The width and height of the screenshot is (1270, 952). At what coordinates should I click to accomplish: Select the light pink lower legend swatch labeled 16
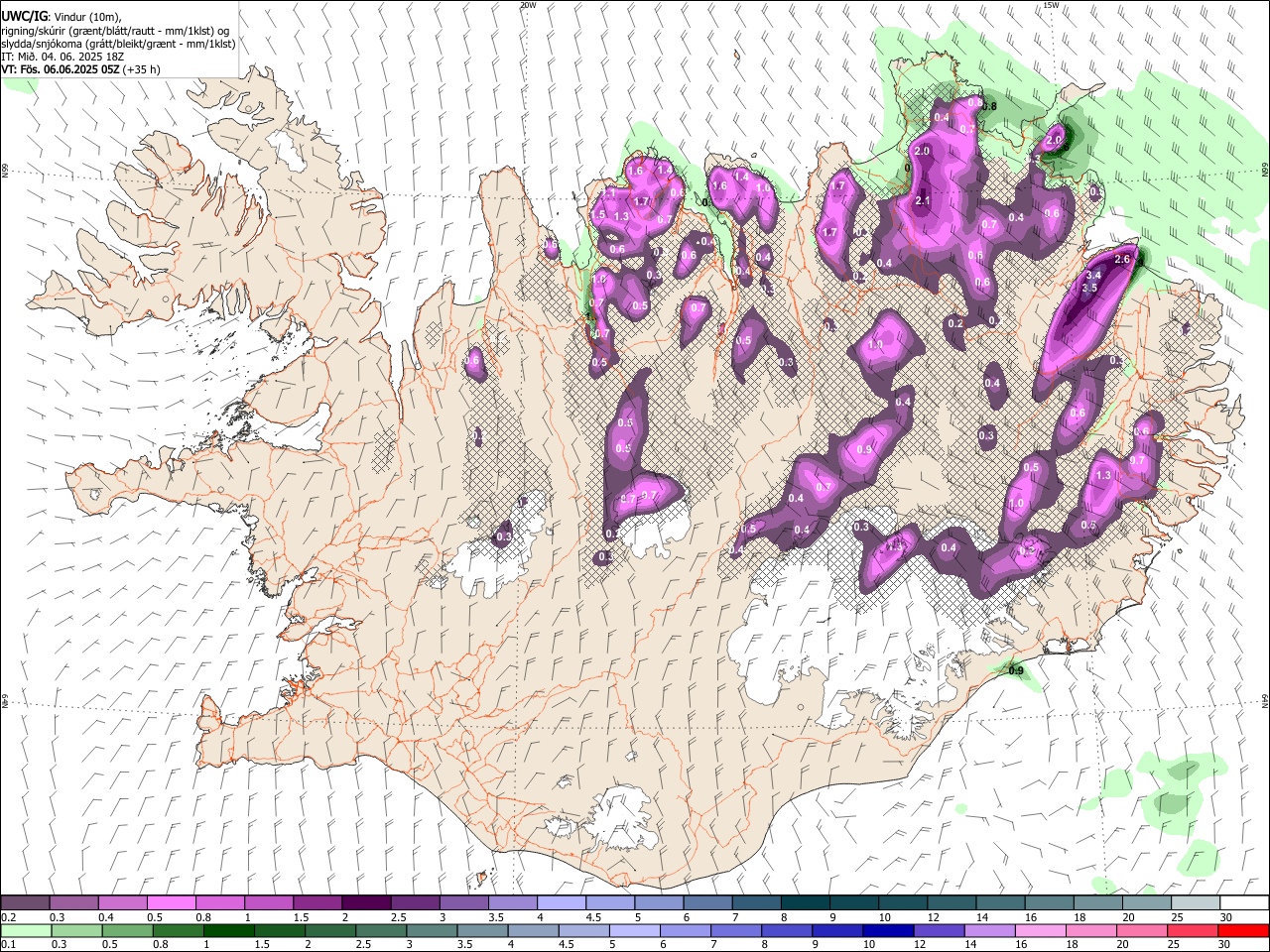point(1041,931)
